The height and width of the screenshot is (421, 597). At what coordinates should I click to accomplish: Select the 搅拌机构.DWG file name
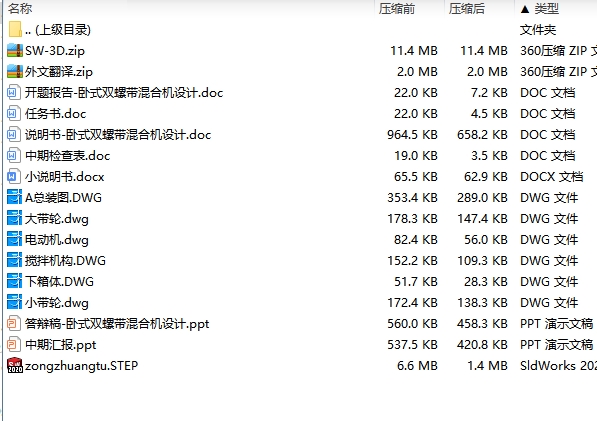pyautogui.click(x=65, y=260)
